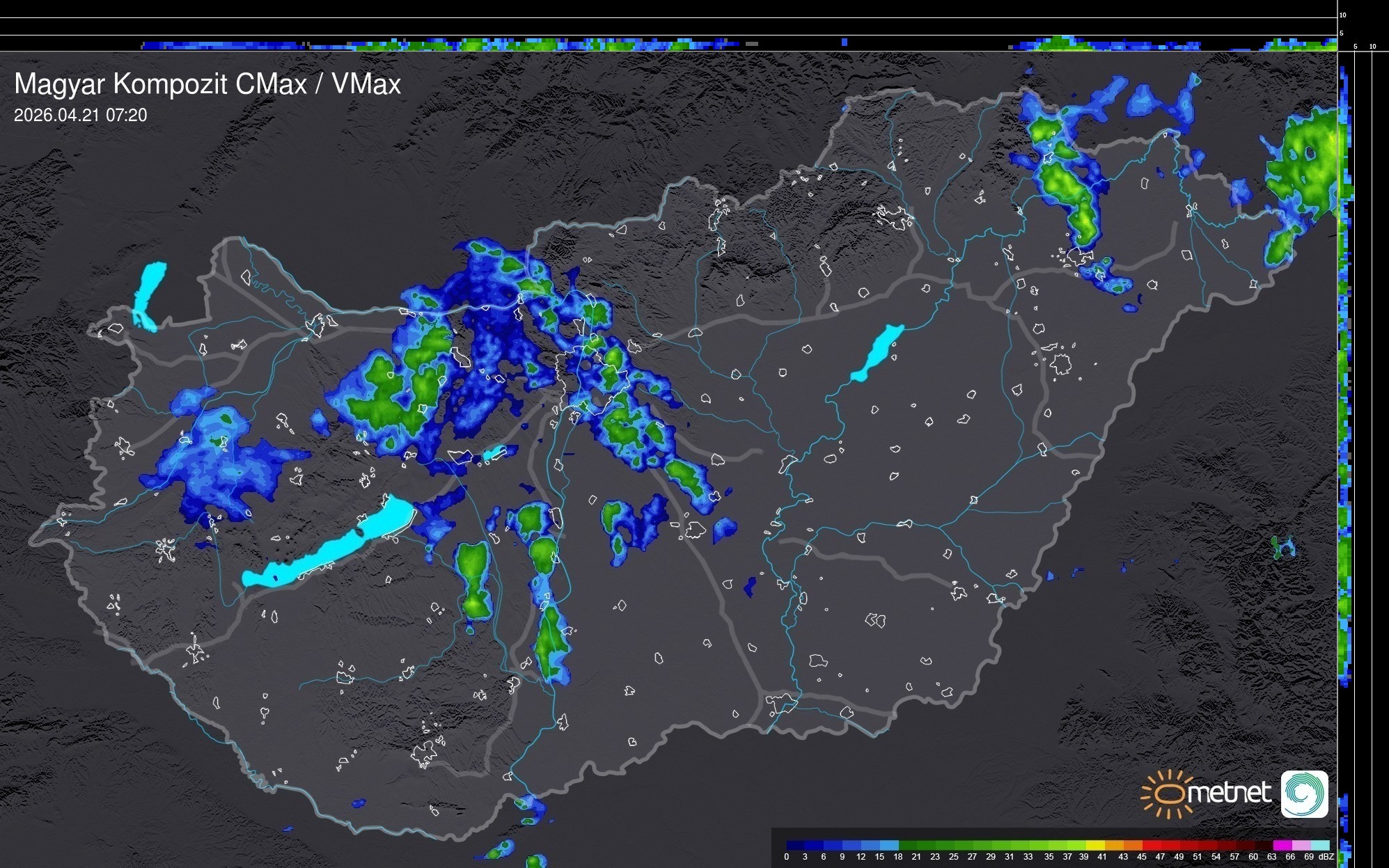
Task: Click the metnet wordmark text
Action: coord(1229,794)
